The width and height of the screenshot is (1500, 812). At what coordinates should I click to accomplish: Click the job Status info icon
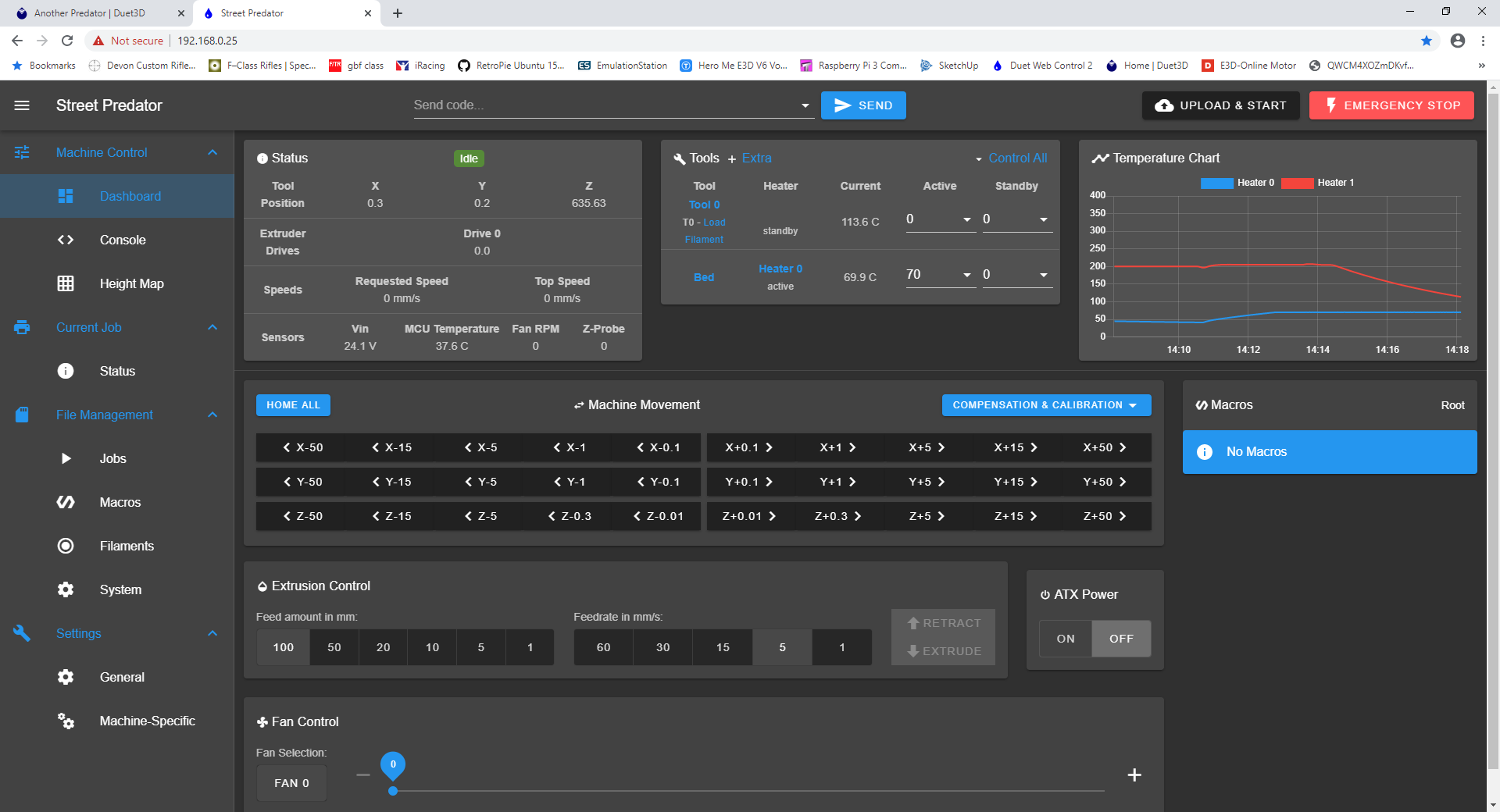tap(66, 371)
